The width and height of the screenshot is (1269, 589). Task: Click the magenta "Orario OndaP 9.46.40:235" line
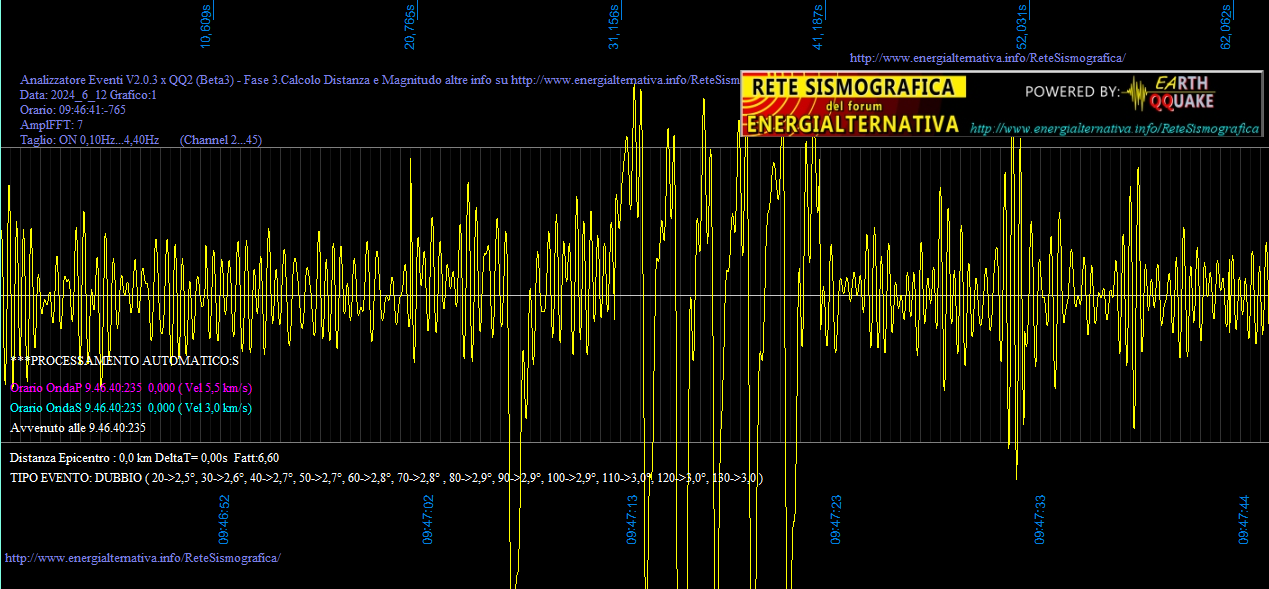tap(131, 388)
